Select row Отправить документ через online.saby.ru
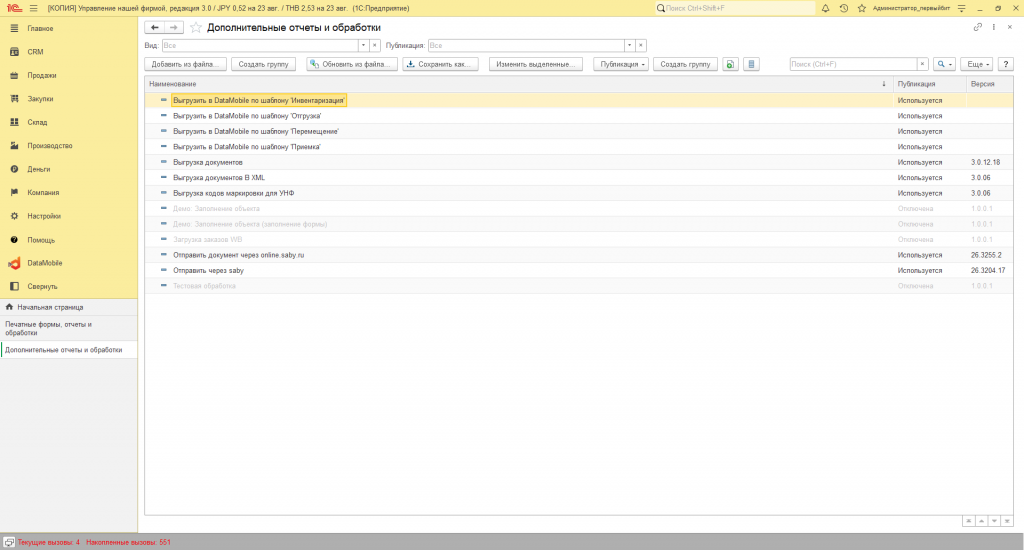The image size is (1024, 550). (x=579, y=255)
